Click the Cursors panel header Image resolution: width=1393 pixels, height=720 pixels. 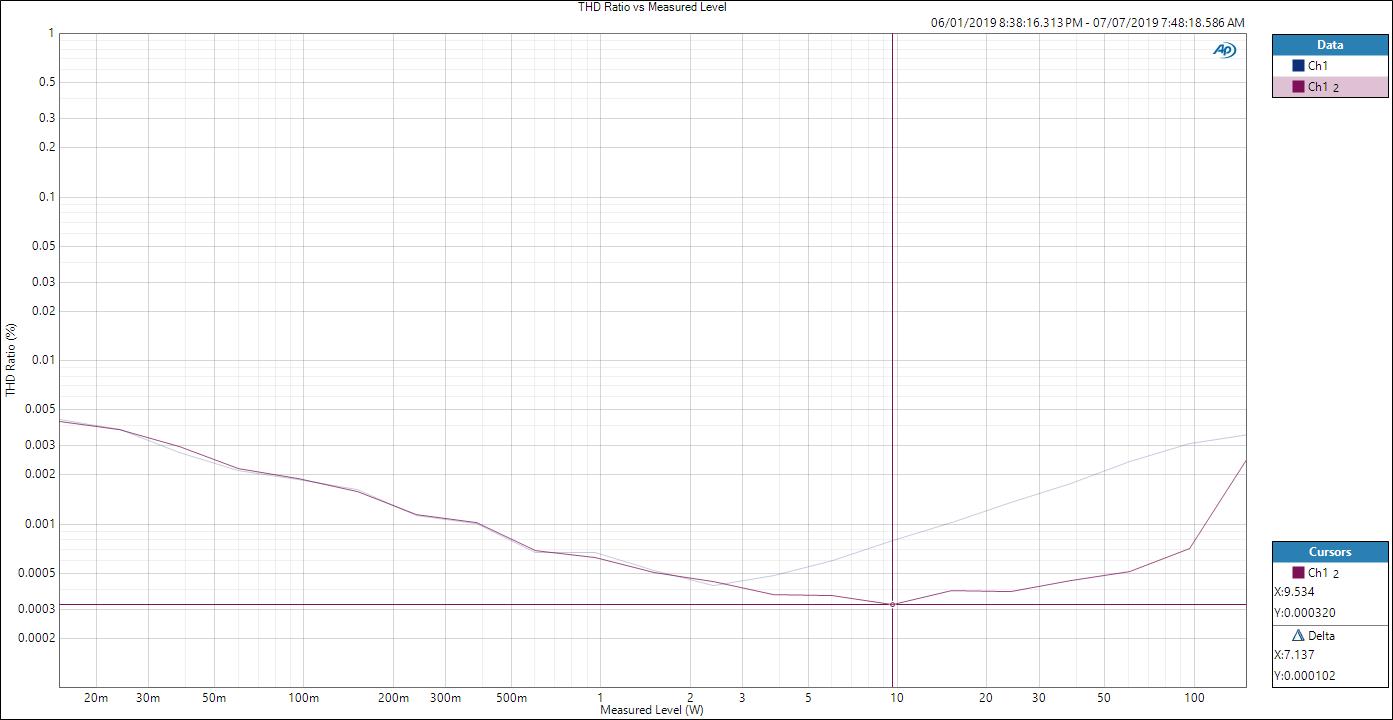(1330, 552)
